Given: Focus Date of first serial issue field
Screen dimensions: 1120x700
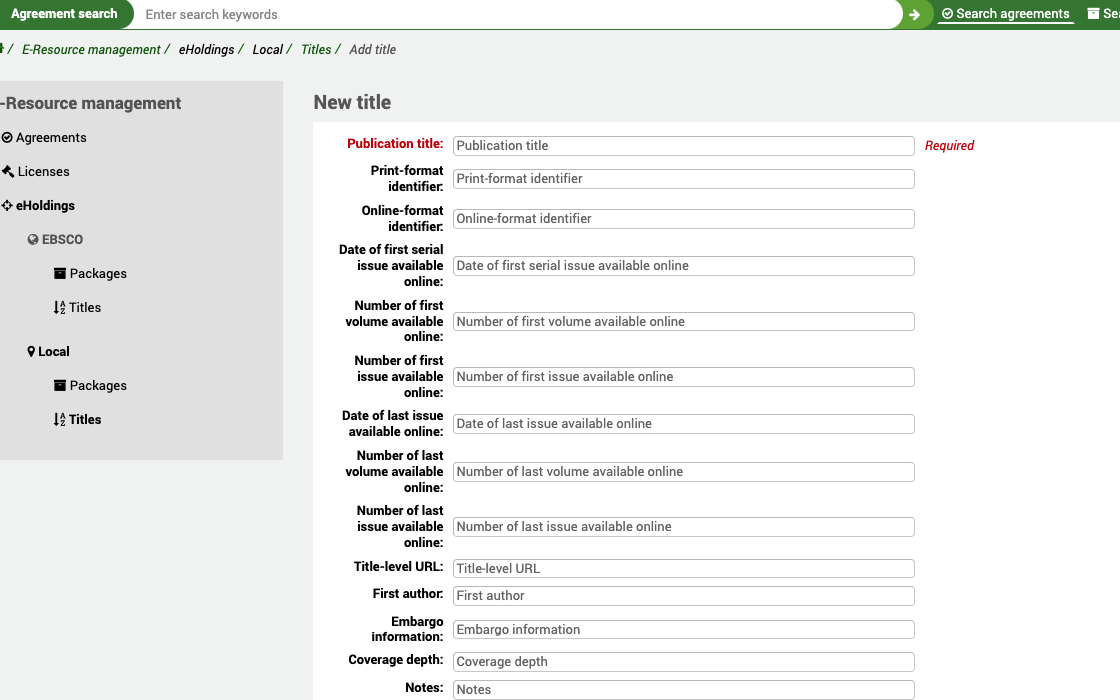Looking at the screenshot, I should coord(683,266).
